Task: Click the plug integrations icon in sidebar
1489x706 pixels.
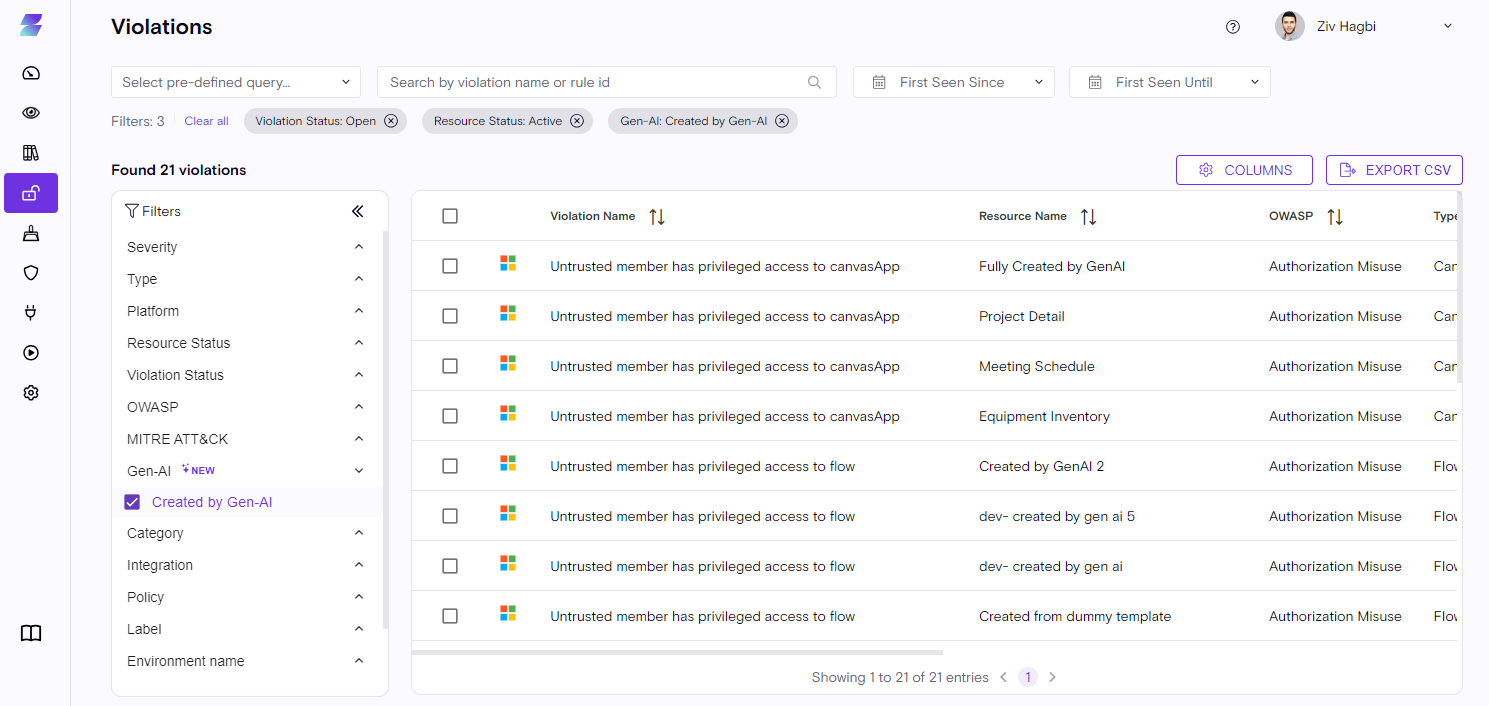Action: click(x=31, y=313)
